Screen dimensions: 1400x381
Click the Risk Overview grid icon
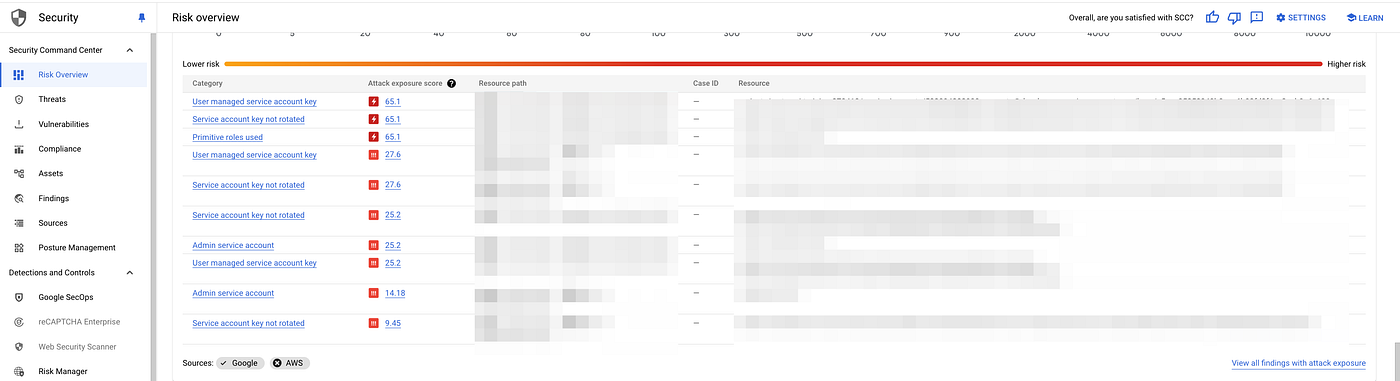[x=19, y=75]
